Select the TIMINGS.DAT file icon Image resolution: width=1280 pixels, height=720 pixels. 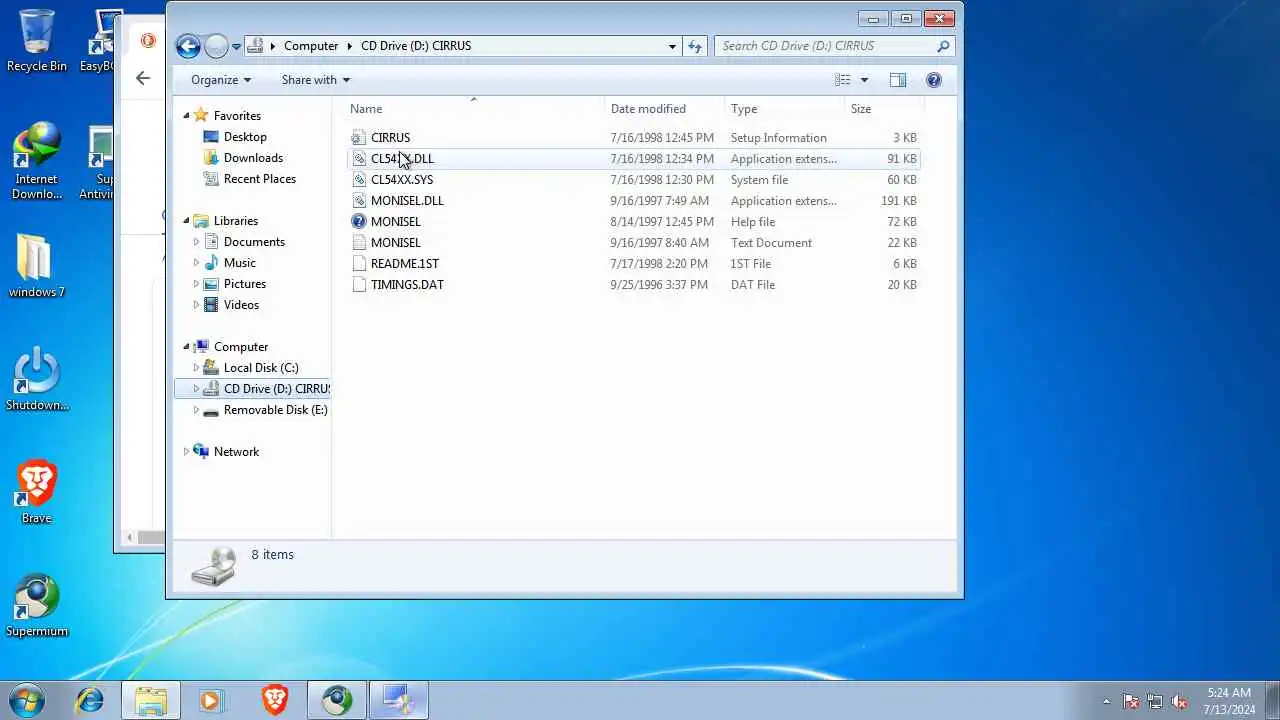pyautogui.click(x=359, y=285)
